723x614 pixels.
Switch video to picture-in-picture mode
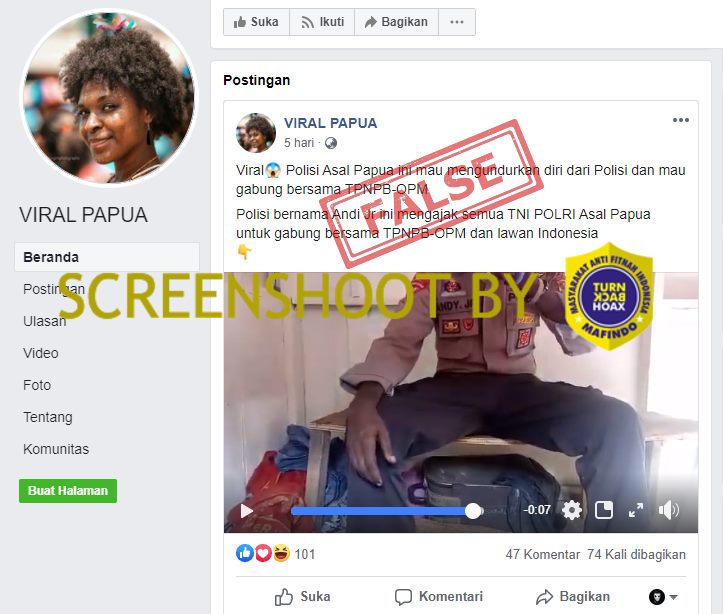click(604, 510)
